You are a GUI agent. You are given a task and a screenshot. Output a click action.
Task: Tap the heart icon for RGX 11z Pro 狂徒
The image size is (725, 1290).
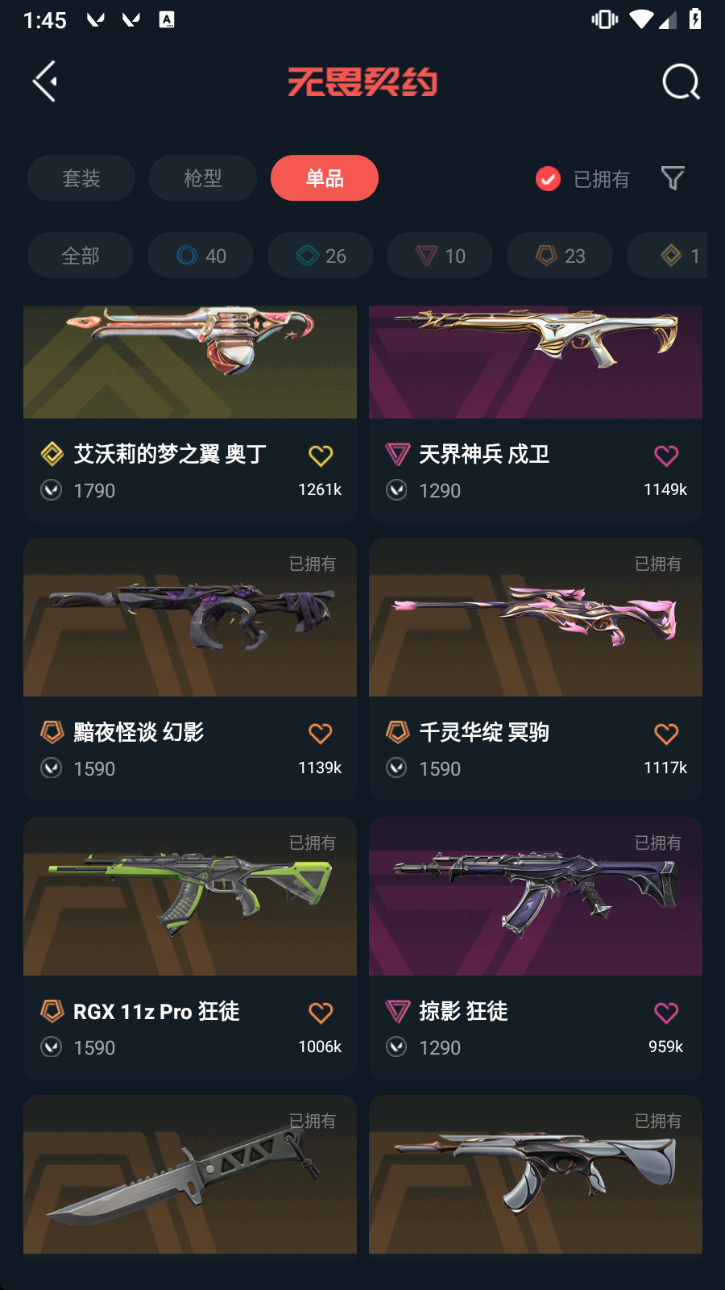click(x=320, y=1013)
